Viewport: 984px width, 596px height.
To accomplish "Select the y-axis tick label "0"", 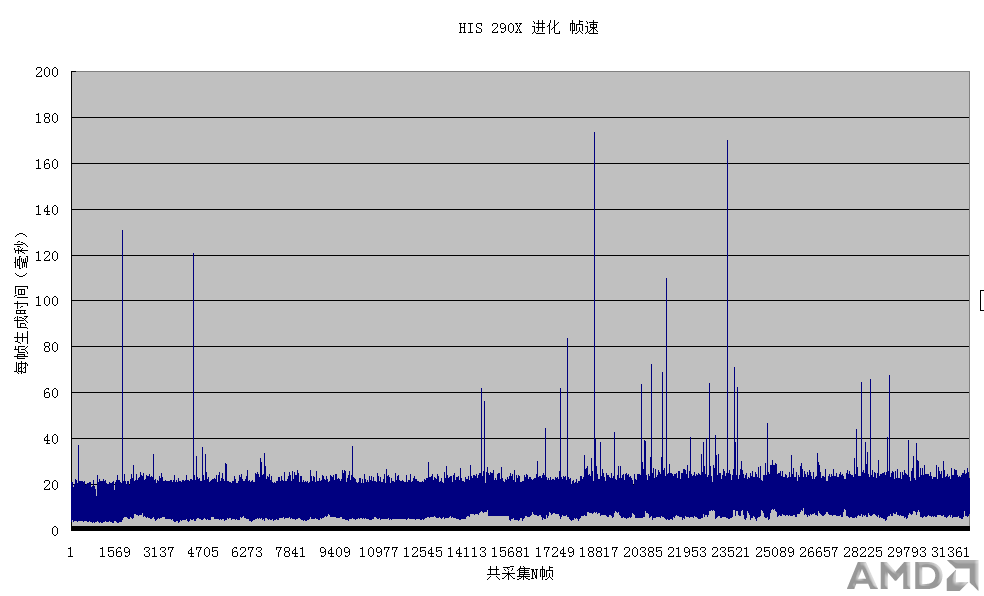I will pyautogui.click(x=55, y=531).
